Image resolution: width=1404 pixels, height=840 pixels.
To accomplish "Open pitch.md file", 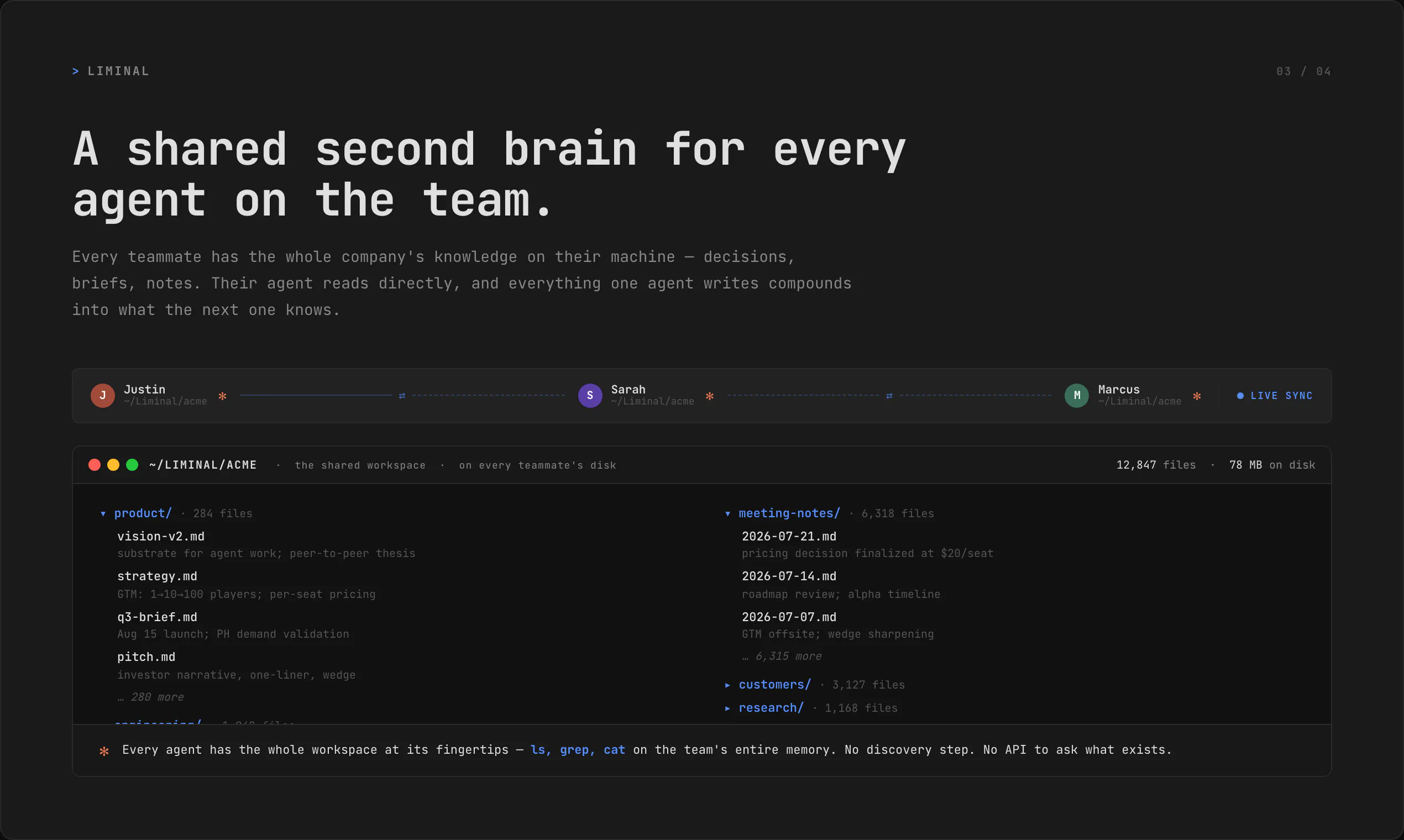I will tap(146, 657).
